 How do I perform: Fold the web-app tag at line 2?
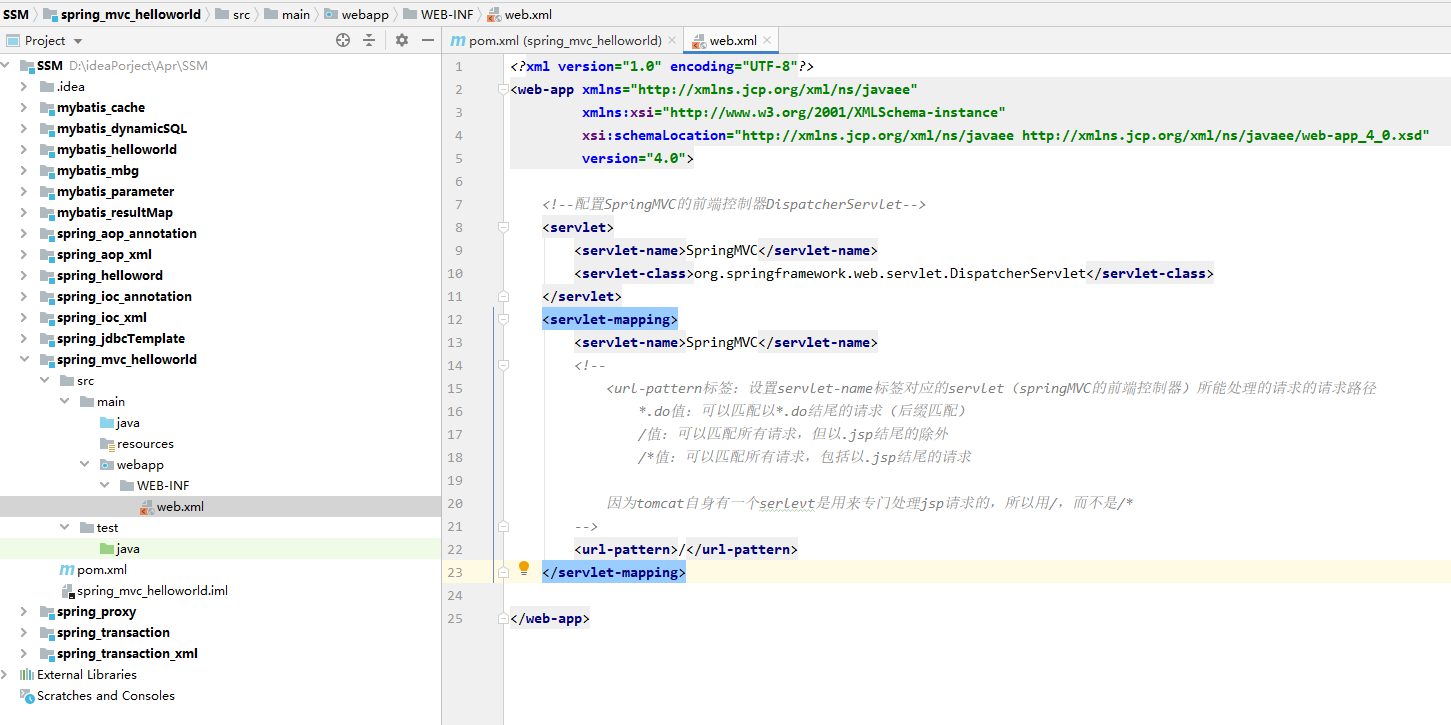tap(504, 90)
